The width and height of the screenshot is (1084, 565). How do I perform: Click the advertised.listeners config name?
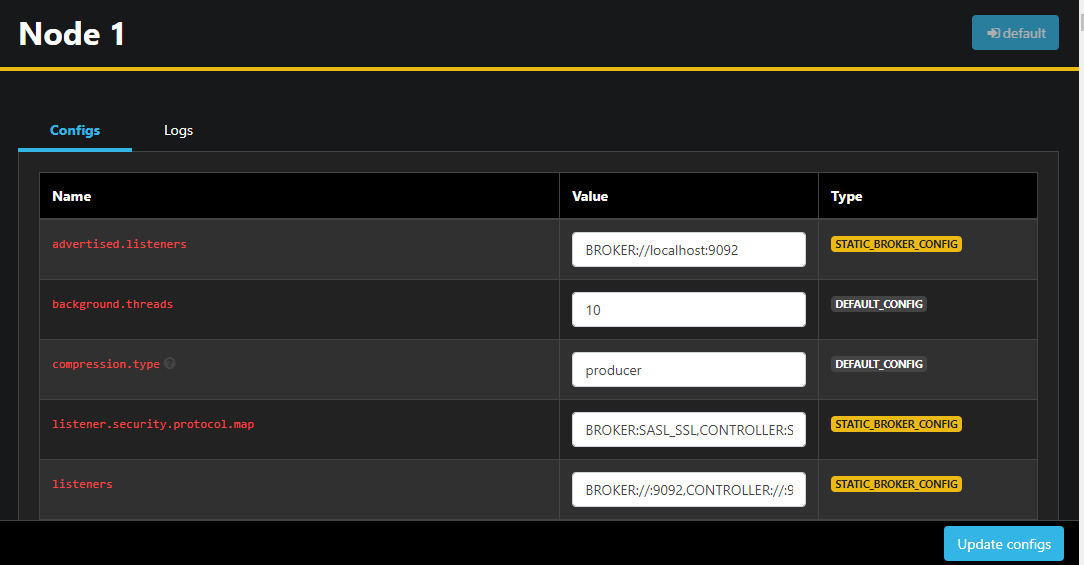pyautogui.click(x=119, y=244)
